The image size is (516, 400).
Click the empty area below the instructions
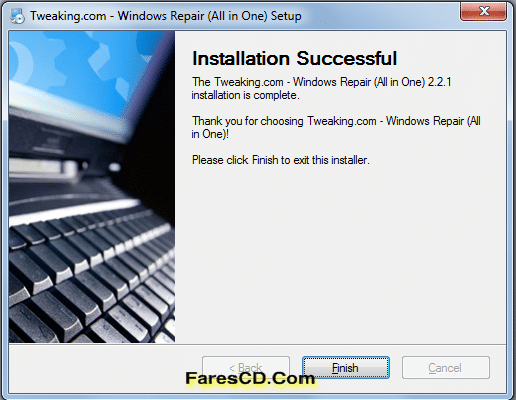[x=340, y=253]
